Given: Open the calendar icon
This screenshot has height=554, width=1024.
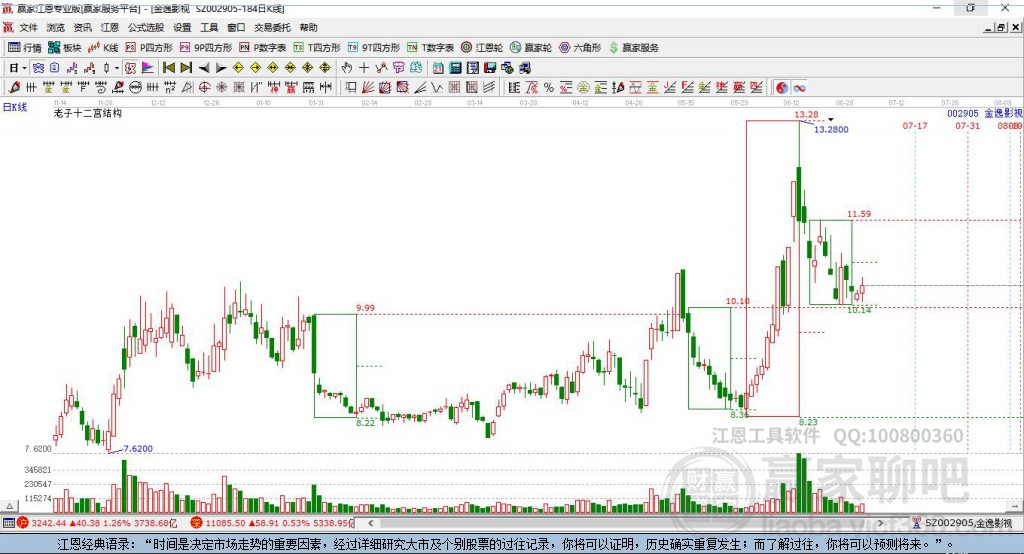Looking at the screenshot, I should pyautogui.click(x=438, y=68).
